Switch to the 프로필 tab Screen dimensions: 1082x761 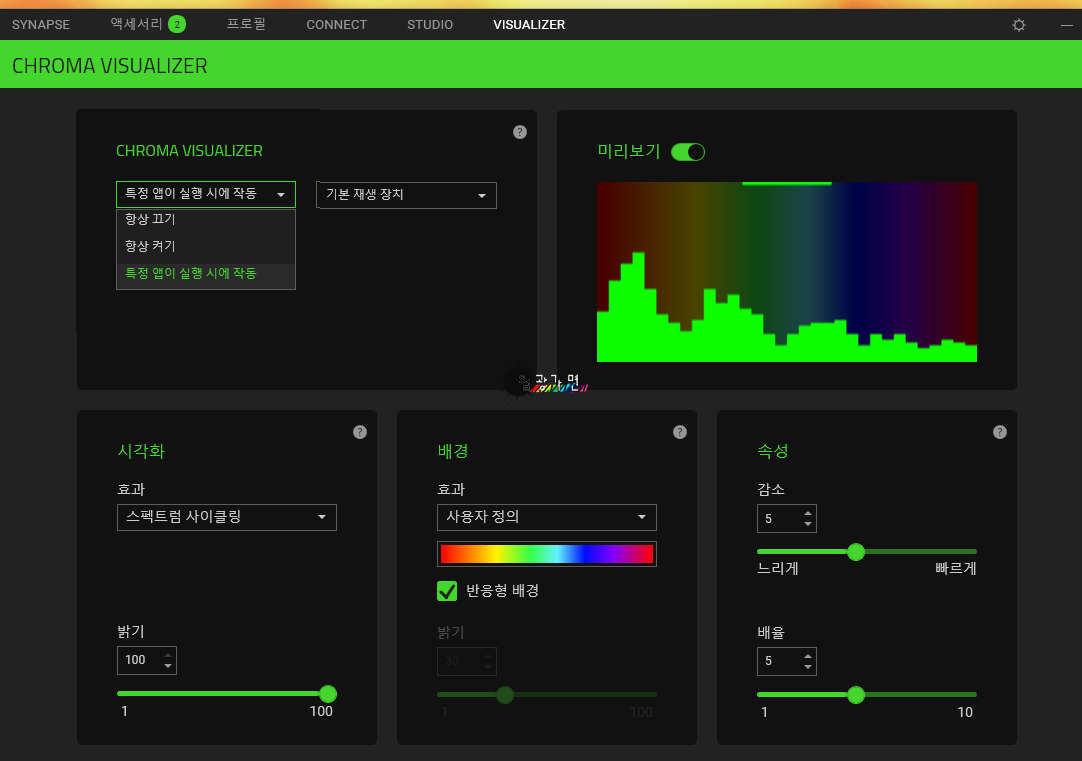coord(246,24)
